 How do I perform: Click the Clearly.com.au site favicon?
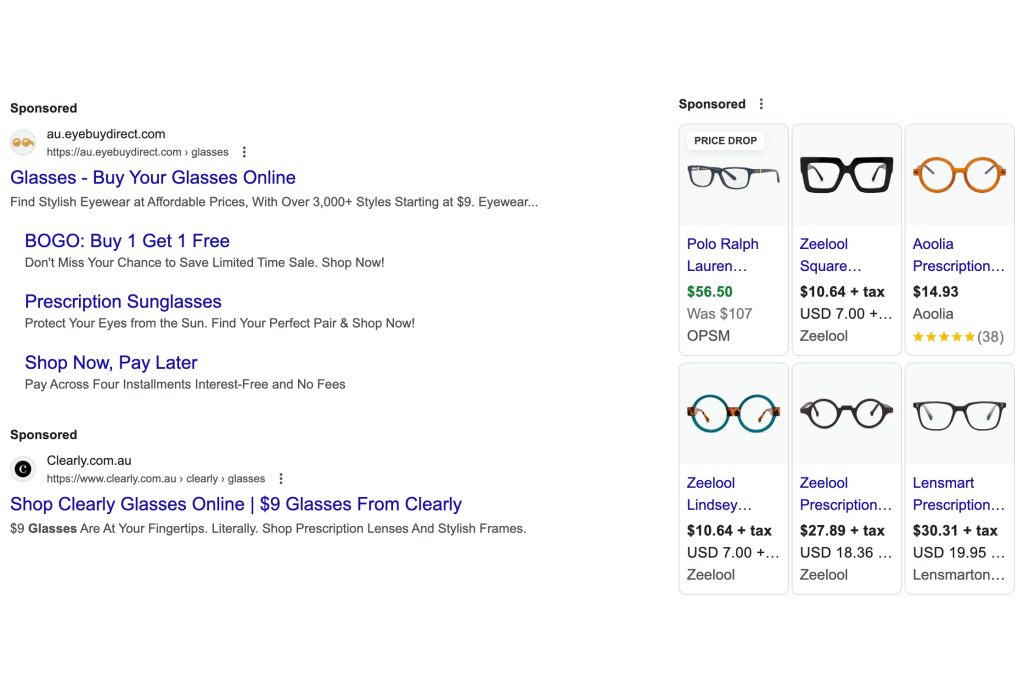click(23, 469)
